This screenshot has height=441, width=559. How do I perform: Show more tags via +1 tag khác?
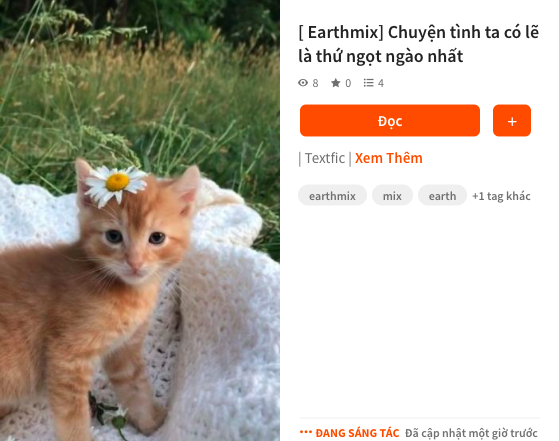point(501,196)
